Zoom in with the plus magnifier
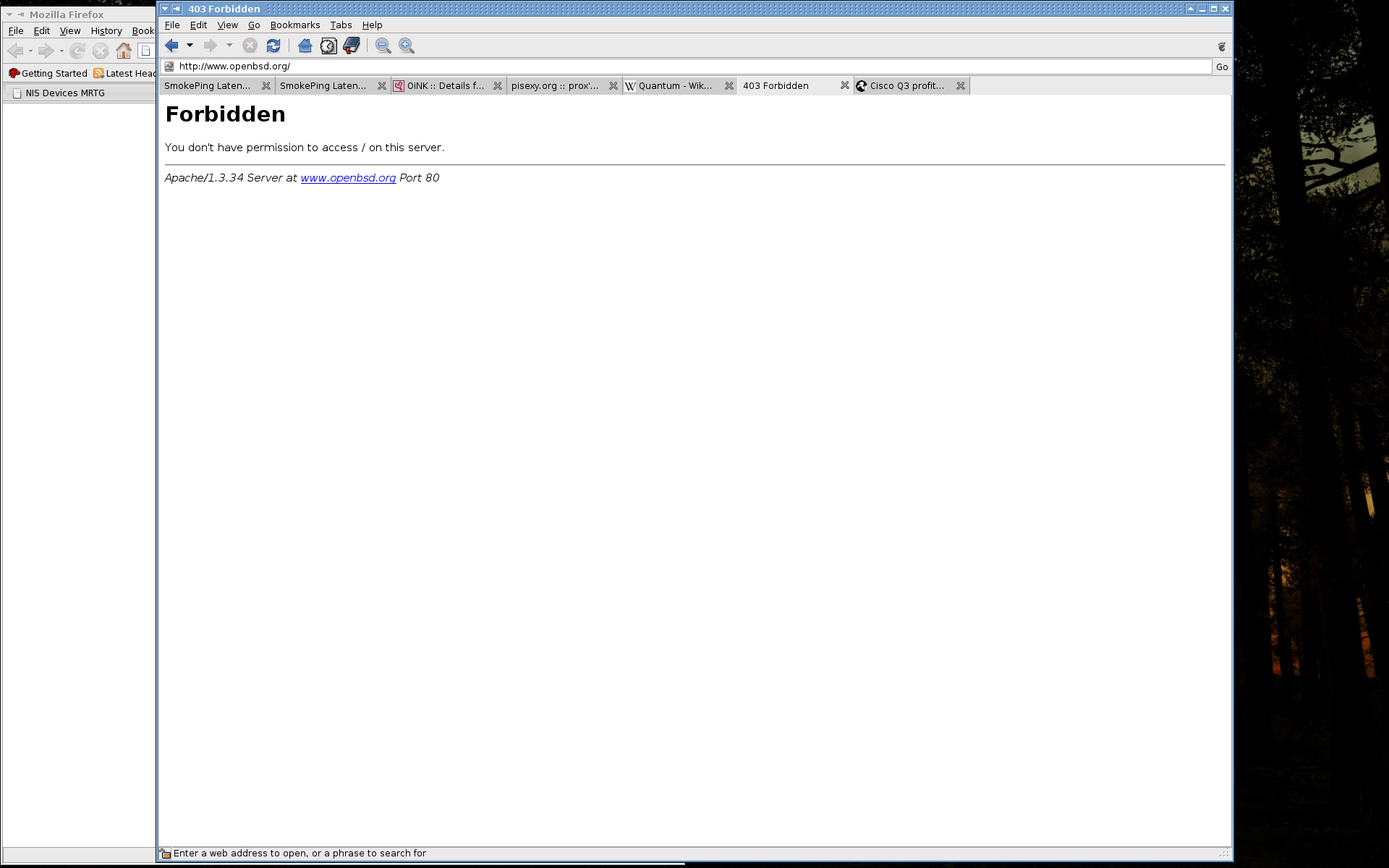 click(x=407, y=46)
